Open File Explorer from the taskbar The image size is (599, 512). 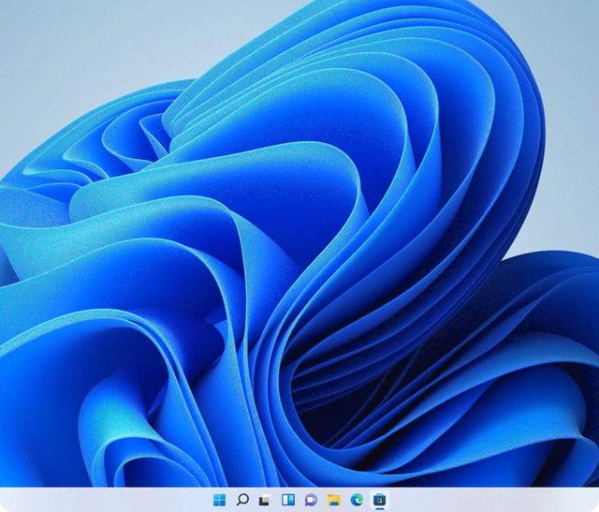334,499
